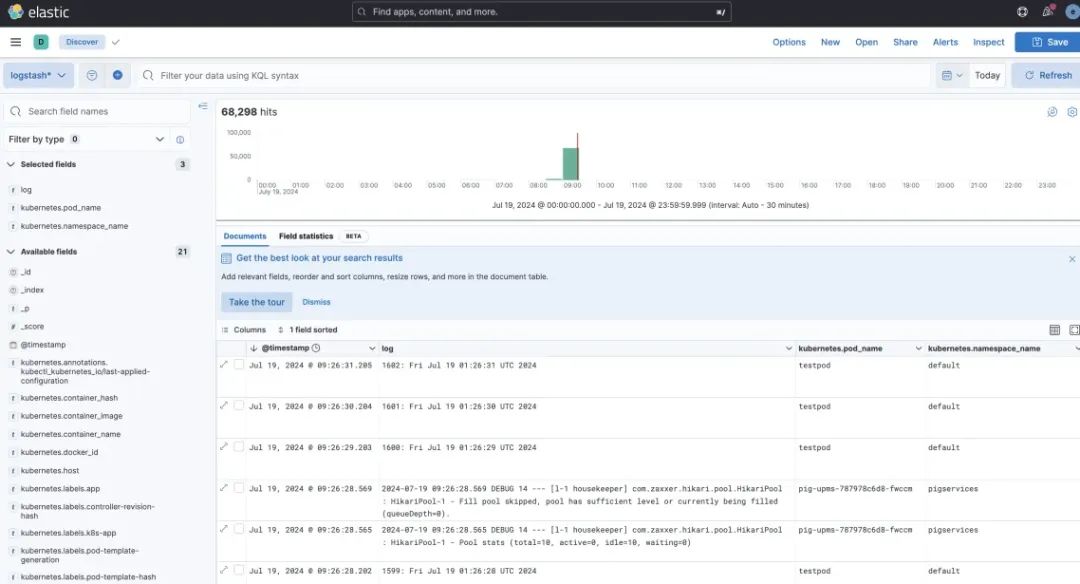1080x584 pixels.
Task: Select kubernetes.pod_name in Selected fields
Action: coord(61,207)
